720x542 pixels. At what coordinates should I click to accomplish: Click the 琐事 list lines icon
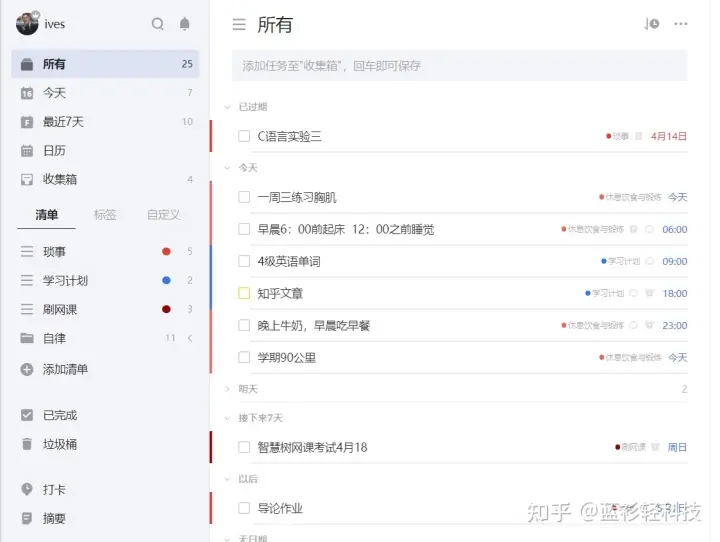tap(27, 252)
